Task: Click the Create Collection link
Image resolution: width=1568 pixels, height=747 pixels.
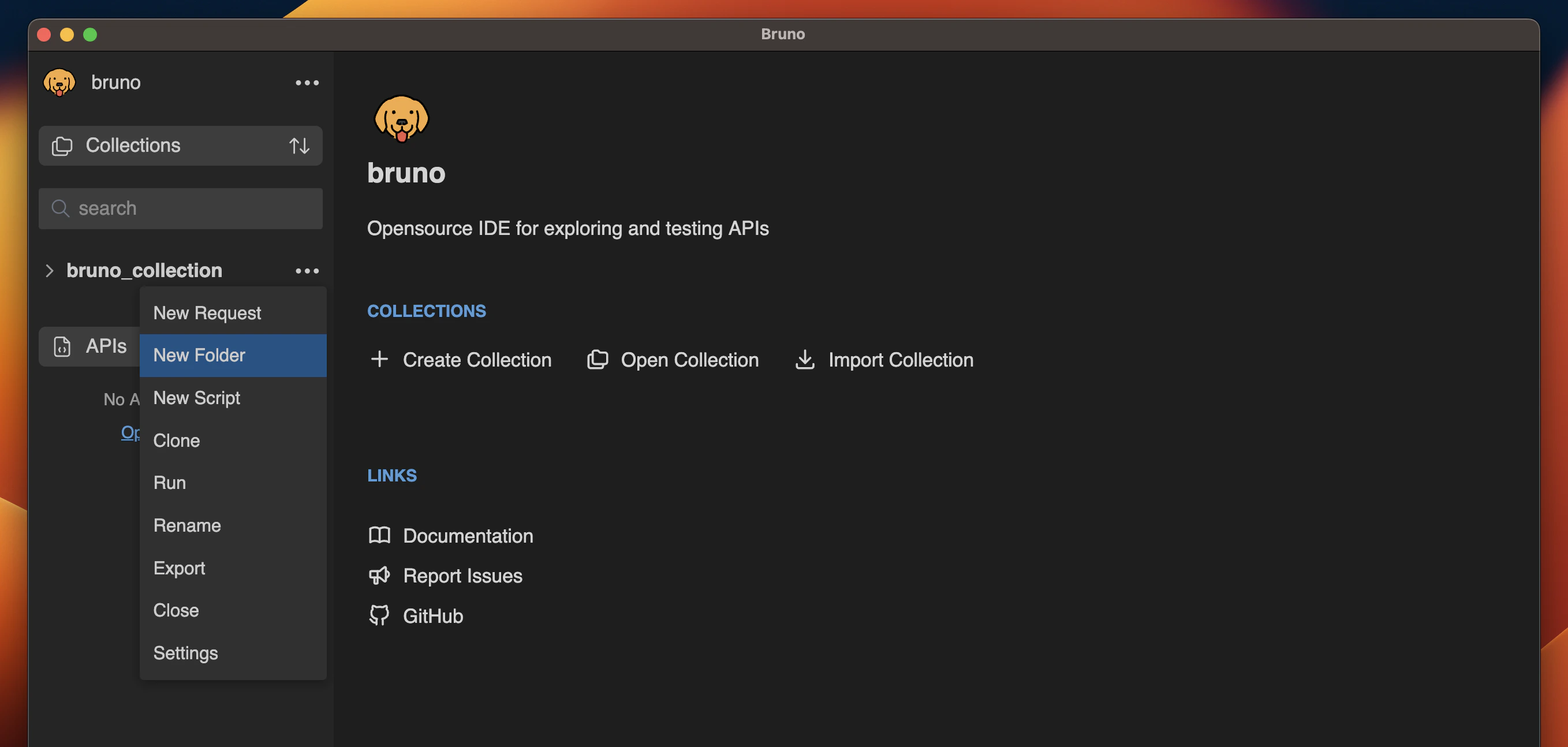Action: pyautogui.click(x=477, y=360)
